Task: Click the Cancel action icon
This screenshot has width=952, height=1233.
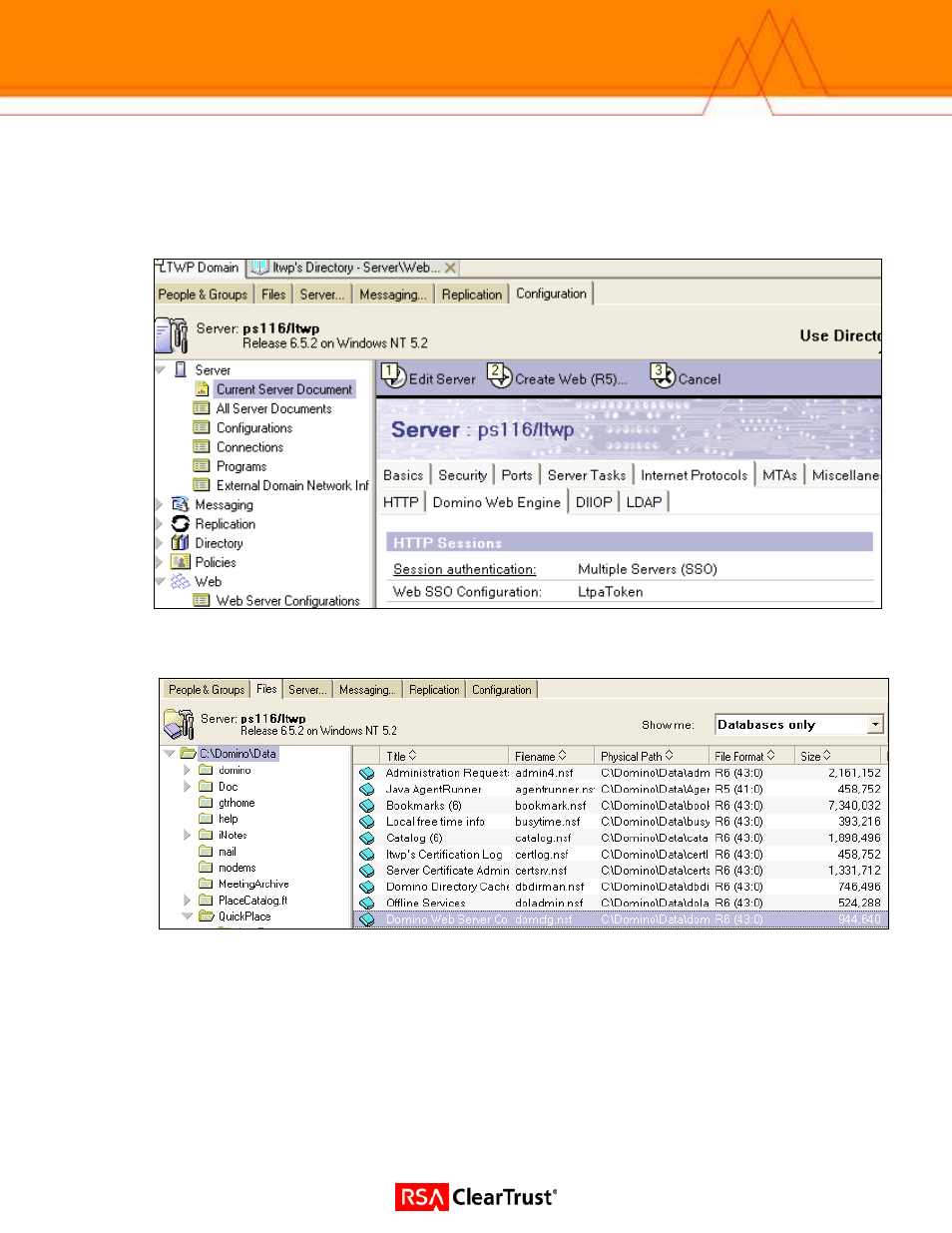Action: pos(663,376)
